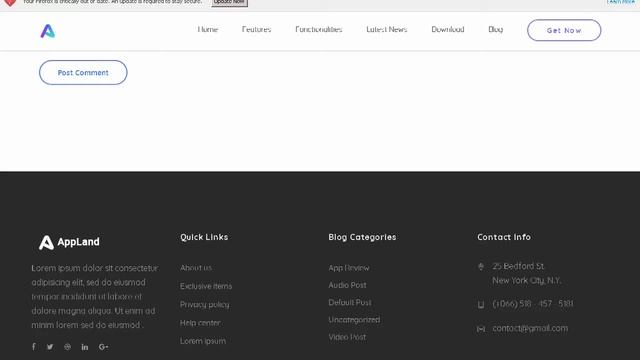Click the AppLand logo in the header
Screen dimensions: 640x360
pyautogui.click(x=48, y=31)
